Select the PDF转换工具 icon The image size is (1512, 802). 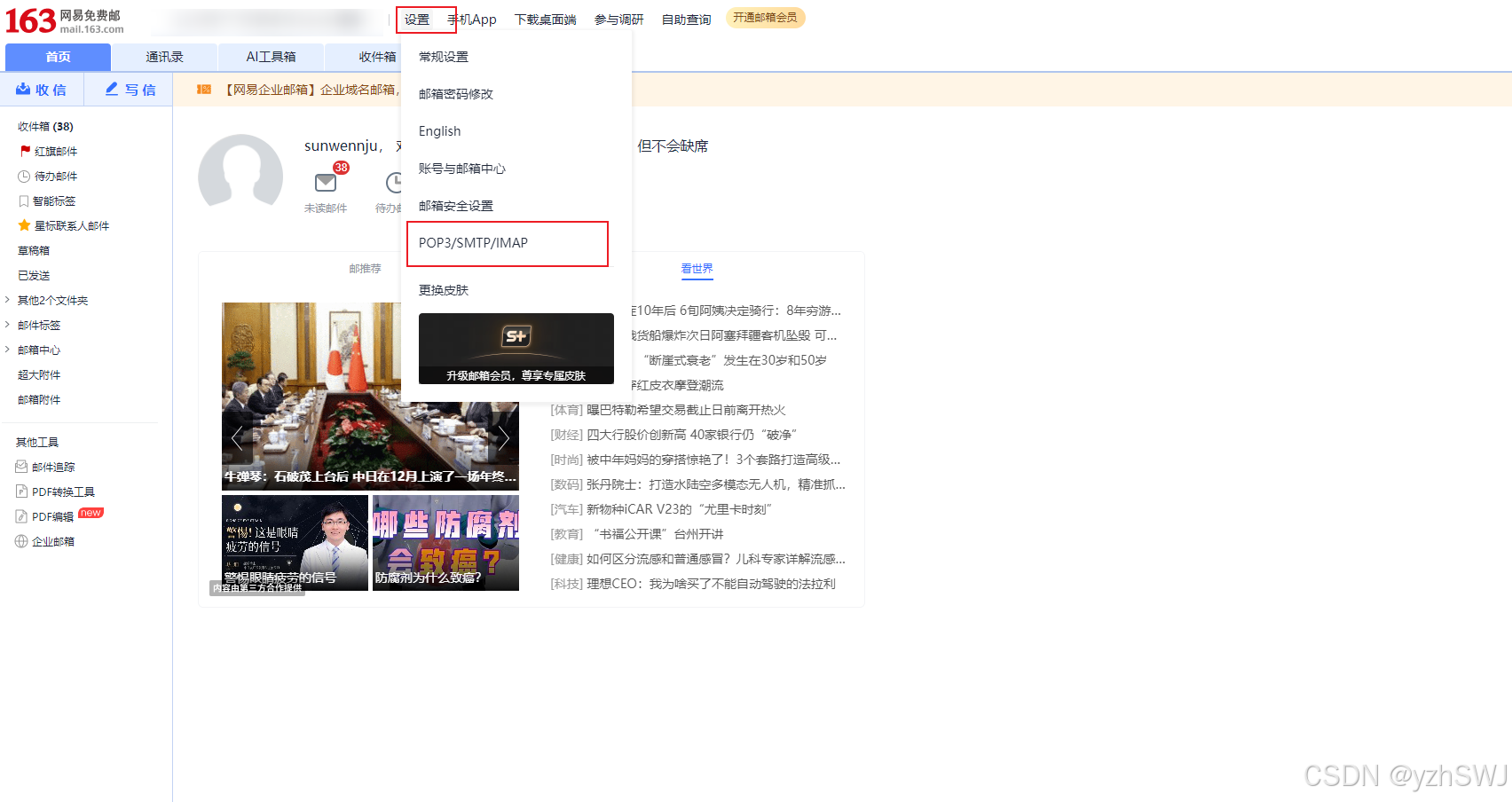pyautogui.click(x=21, y=491)
